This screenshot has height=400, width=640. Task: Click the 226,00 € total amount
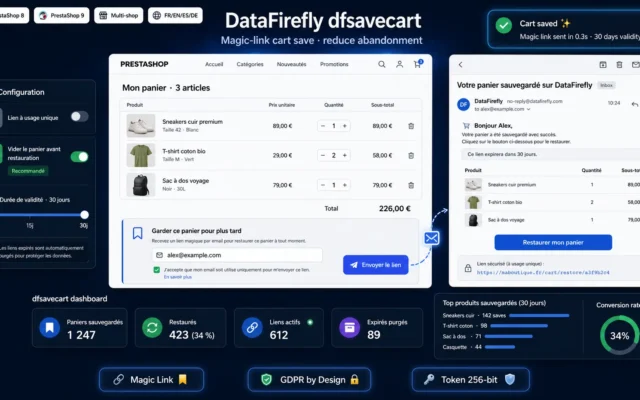click(x=394, y=209)
